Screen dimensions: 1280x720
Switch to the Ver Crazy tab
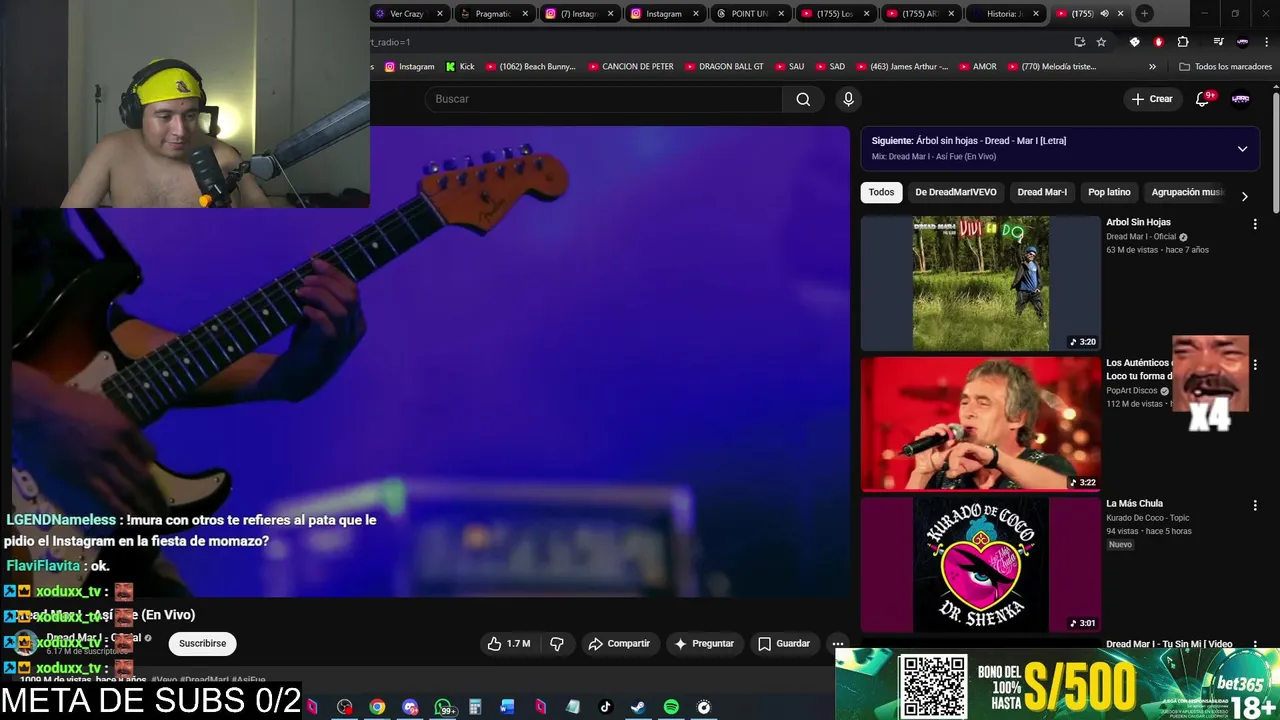pyautogui.click(x=408, y=14)
